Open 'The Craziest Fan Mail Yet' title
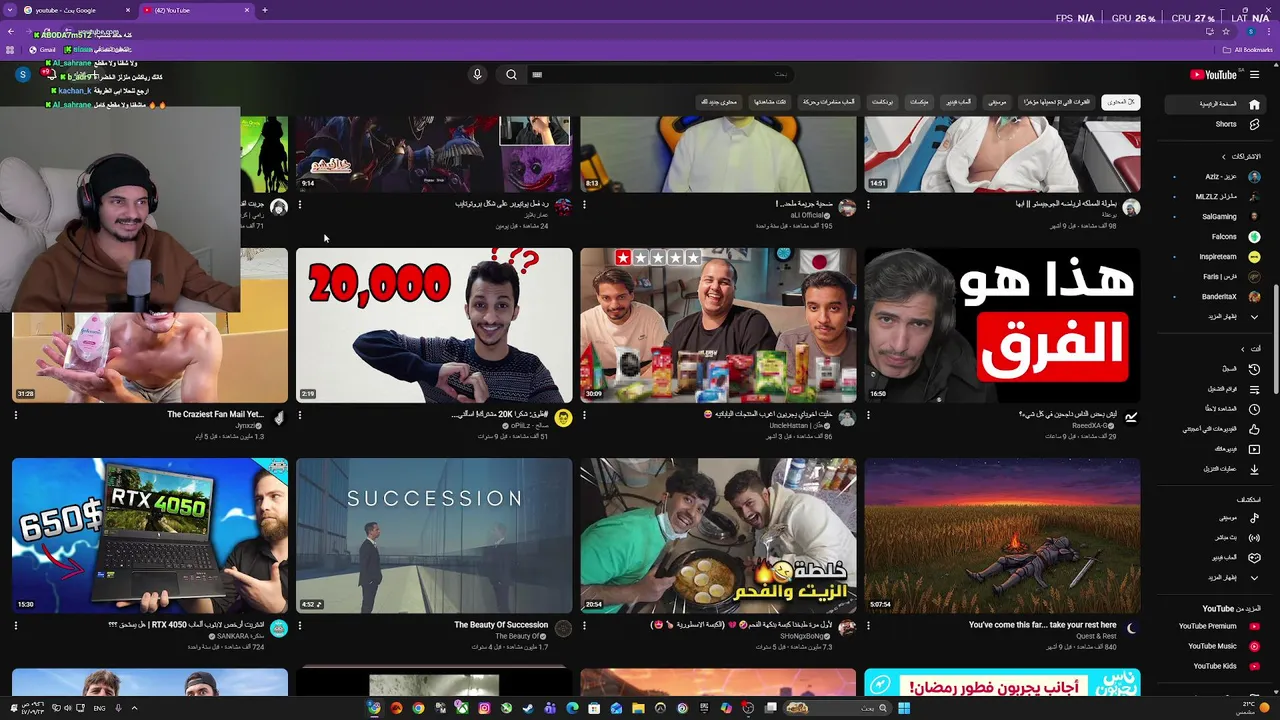Screen dimensions: 1280x720 click(x=215, y=414)
